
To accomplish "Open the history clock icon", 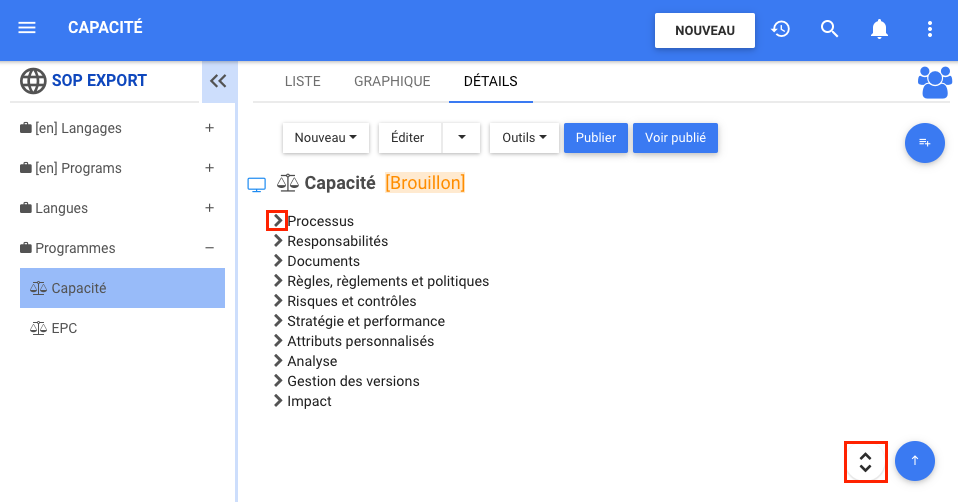I will pyautogui.click(x=781, y=29).
